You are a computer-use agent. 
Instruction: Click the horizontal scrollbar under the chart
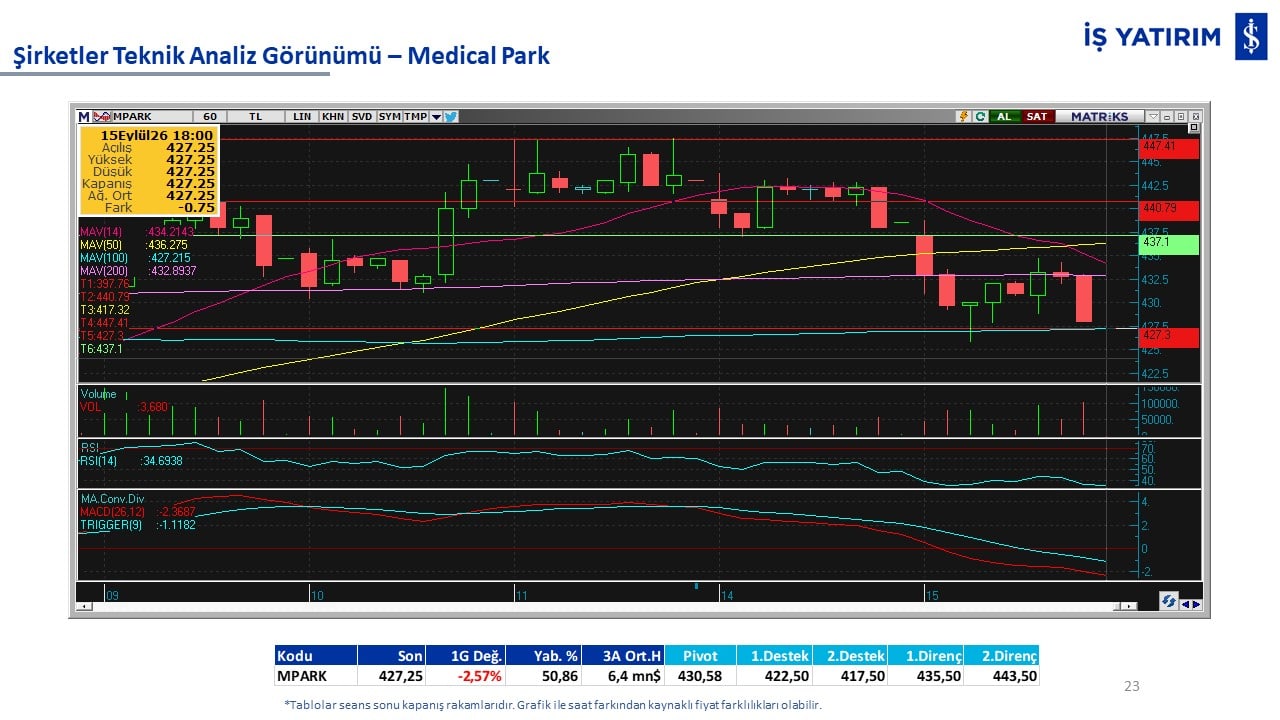(x=610, y=606)
